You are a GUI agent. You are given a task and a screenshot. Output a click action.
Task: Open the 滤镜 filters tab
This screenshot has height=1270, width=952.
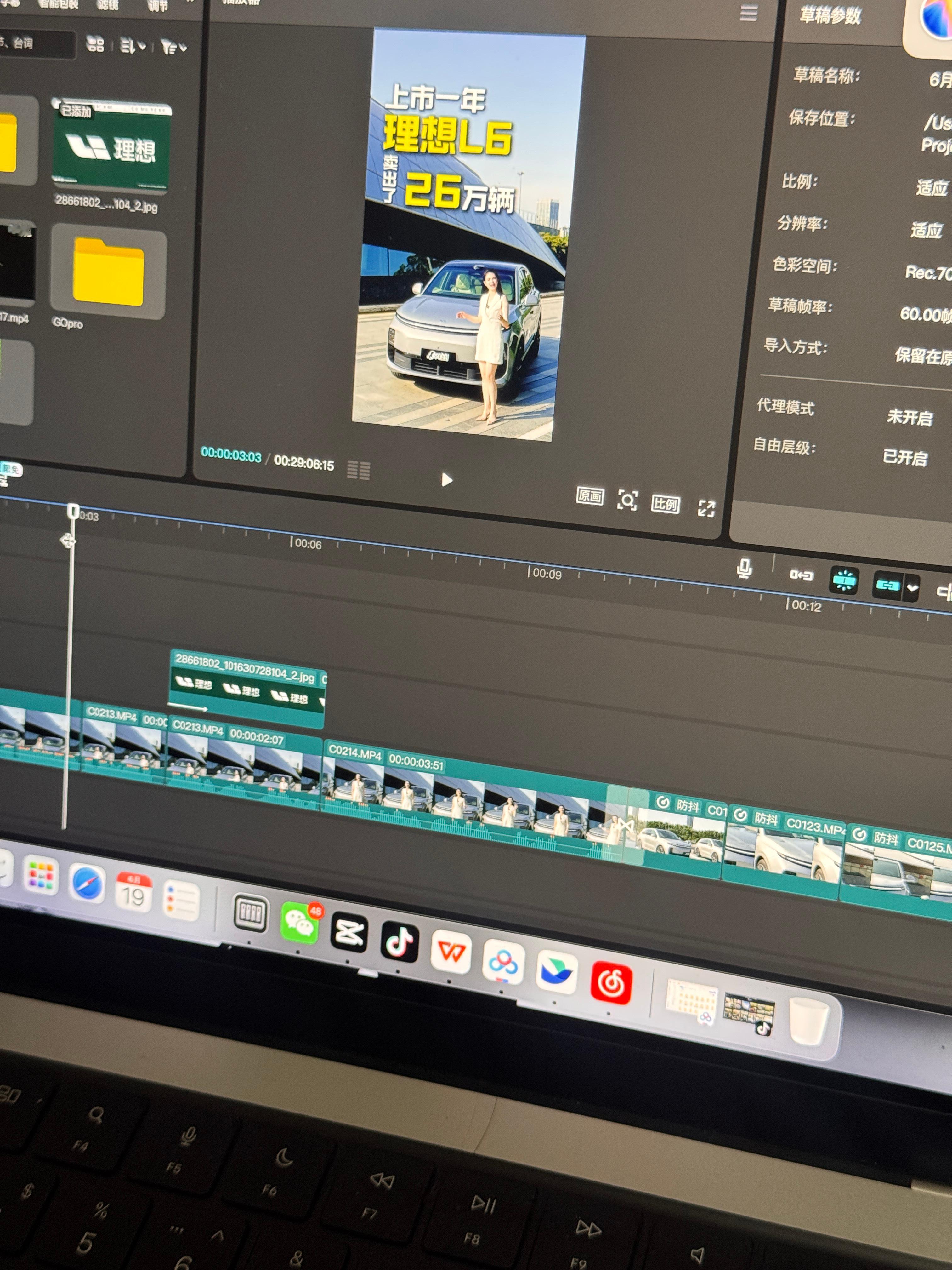(x=107, y=5)
